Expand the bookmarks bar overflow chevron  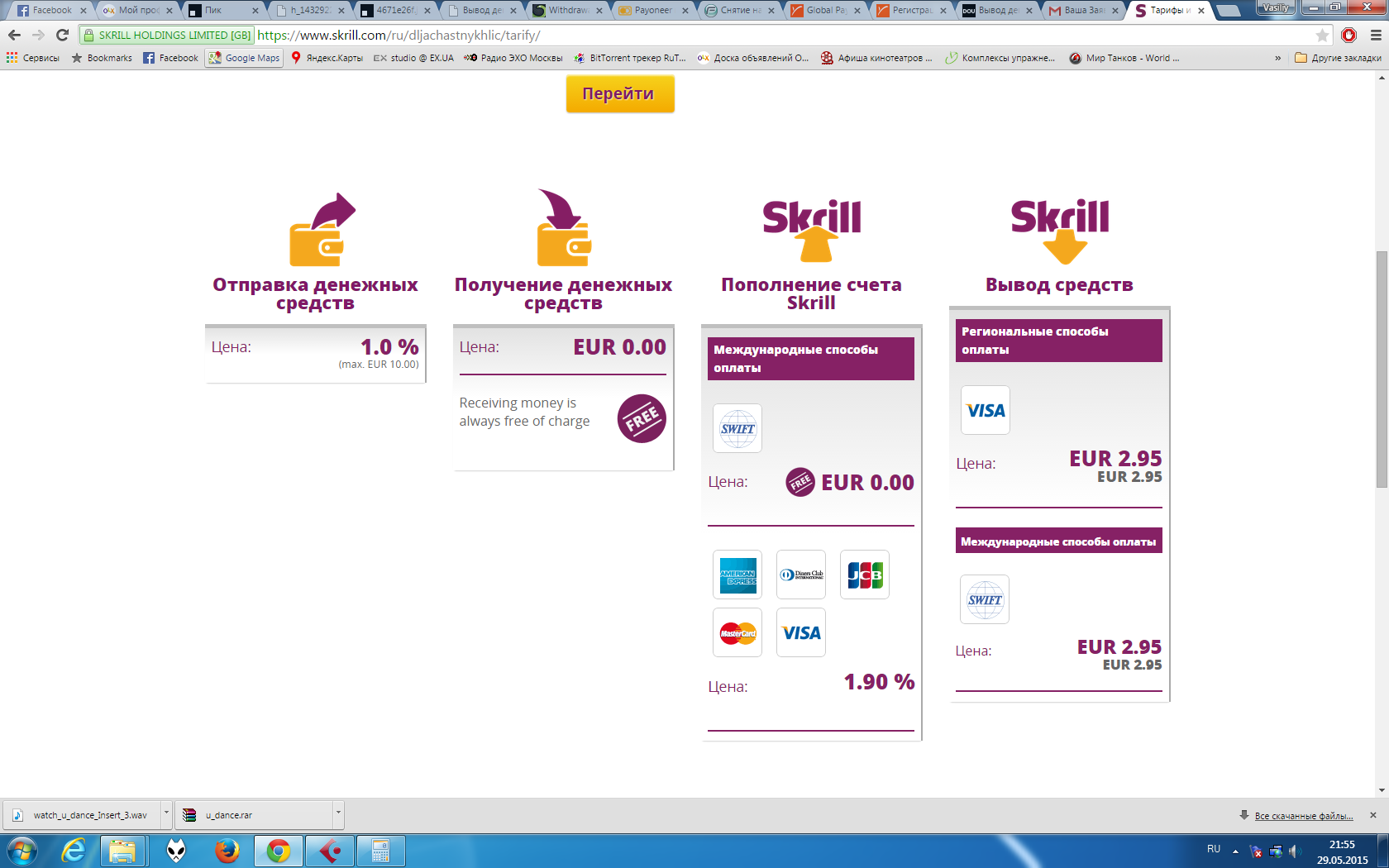[x=1278, y=58]
